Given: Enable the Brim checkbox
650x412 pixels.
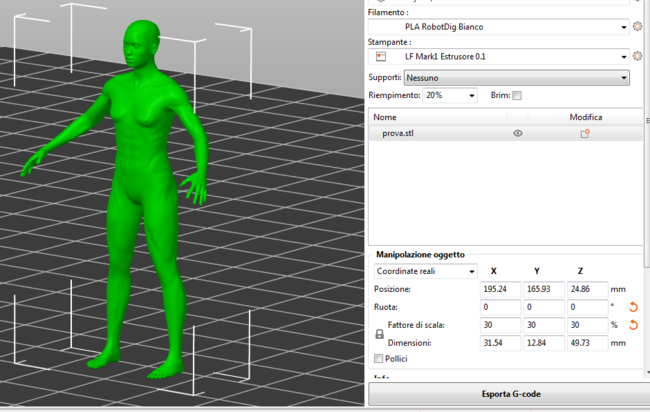Looking at the screenshot, I should click(x=517, y=96).
